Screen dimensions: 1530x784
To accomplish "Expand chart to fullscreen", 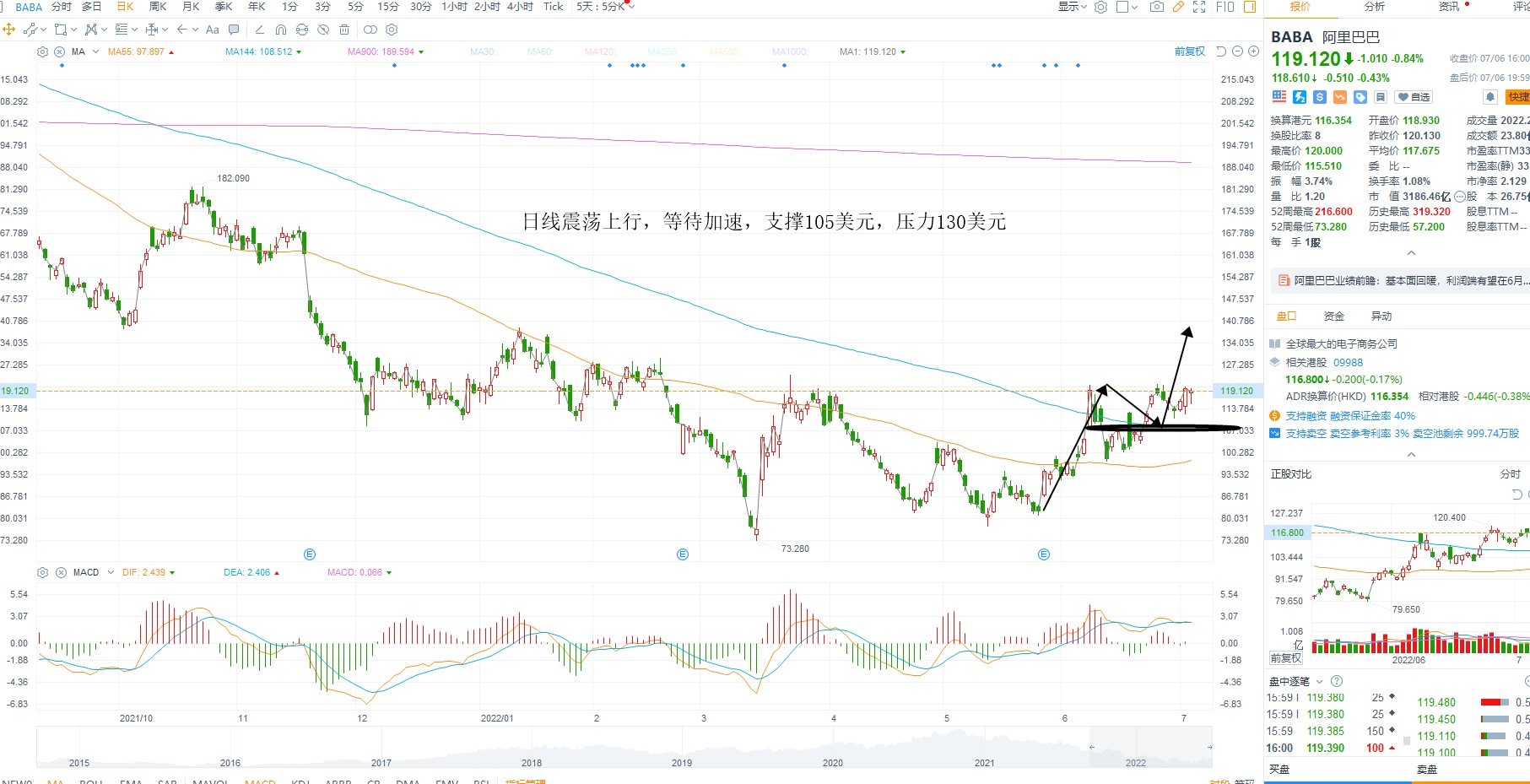I will pos(1199,7).
